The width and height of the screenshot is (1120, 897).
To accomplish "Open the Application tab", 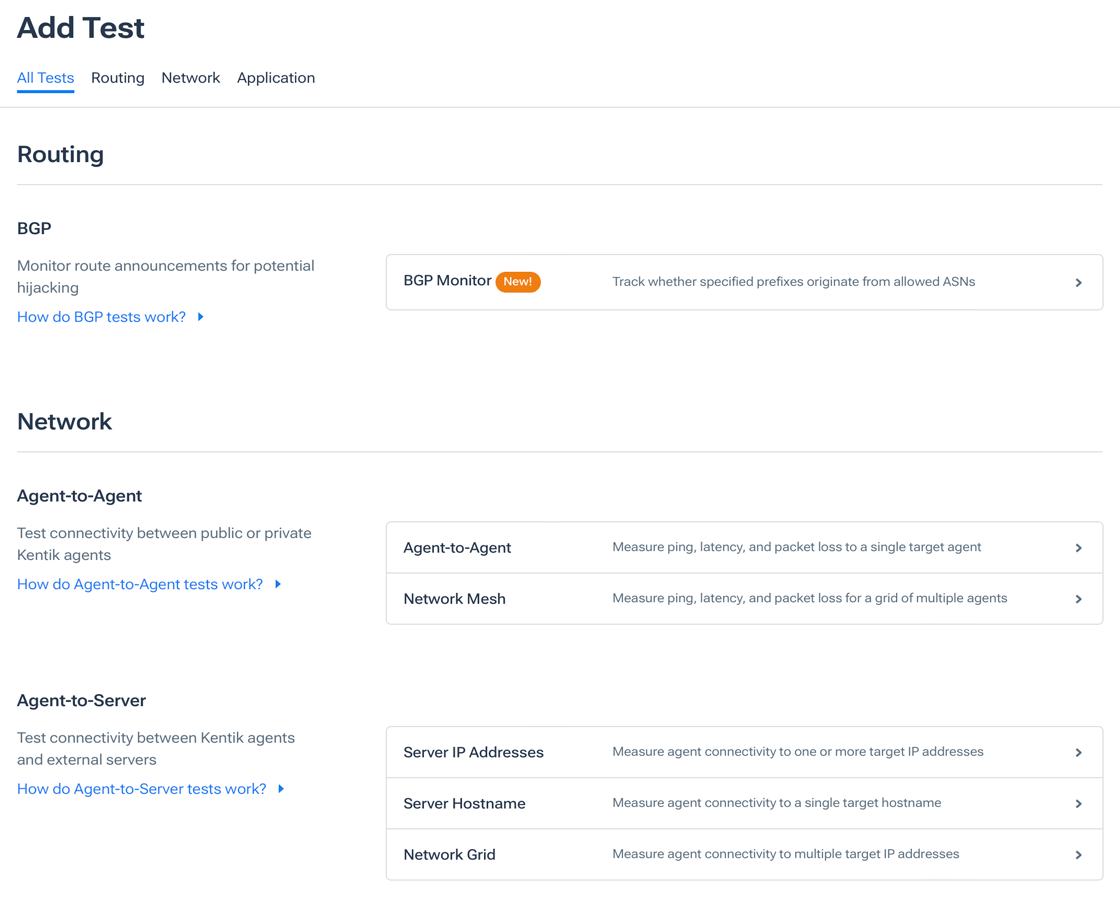I will [276, 78].
